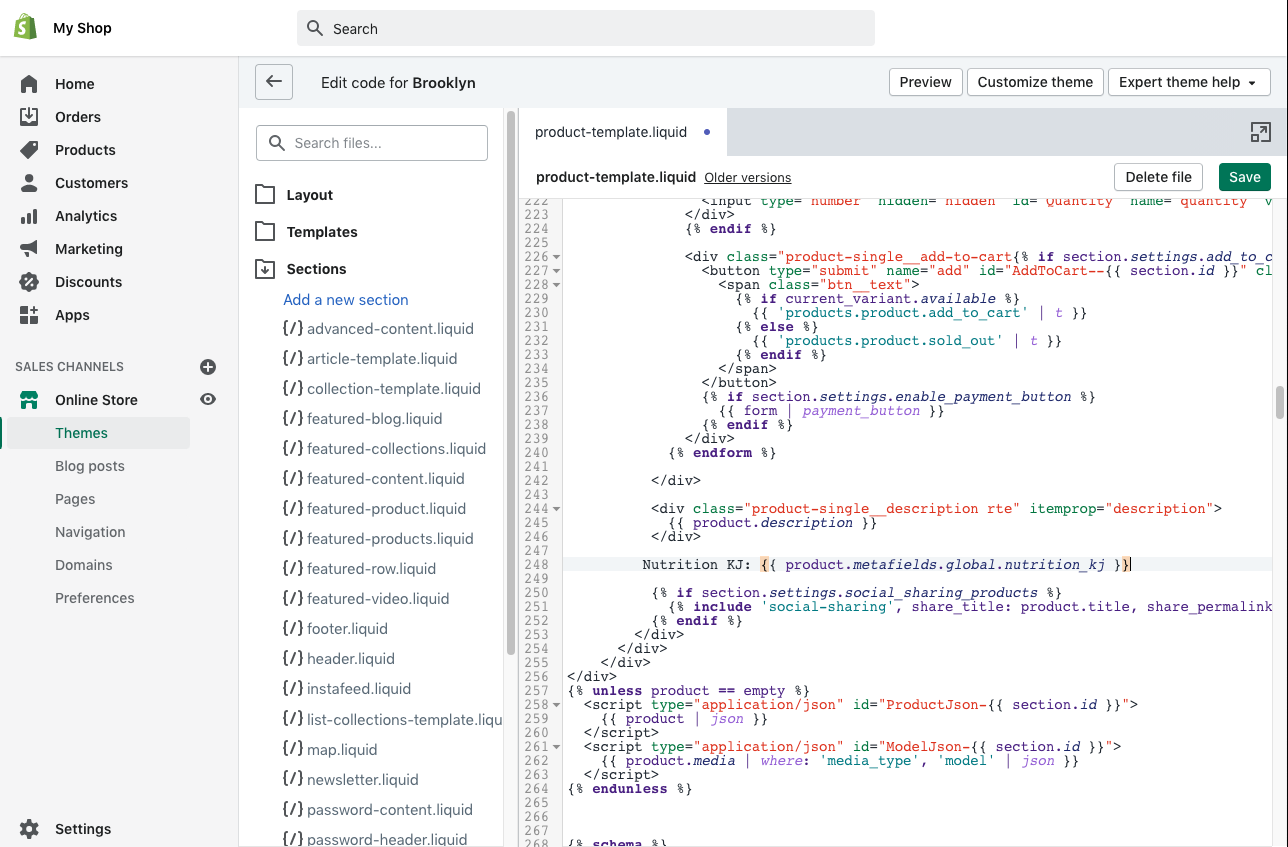Open the Apps section
Screen dimensions: 1288x847
coord(72,315)
